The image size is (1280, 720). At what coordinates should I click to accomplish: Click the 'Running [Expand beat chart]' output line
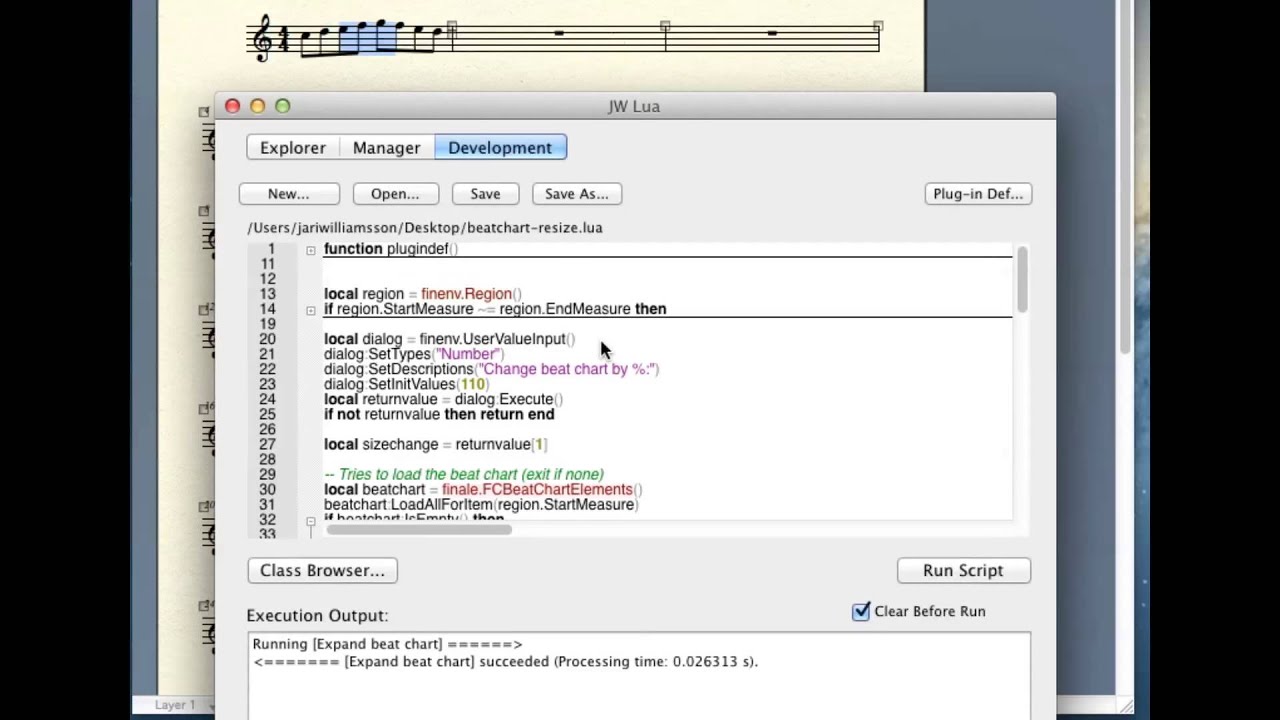pyautogui.click(x=387, y=644)
